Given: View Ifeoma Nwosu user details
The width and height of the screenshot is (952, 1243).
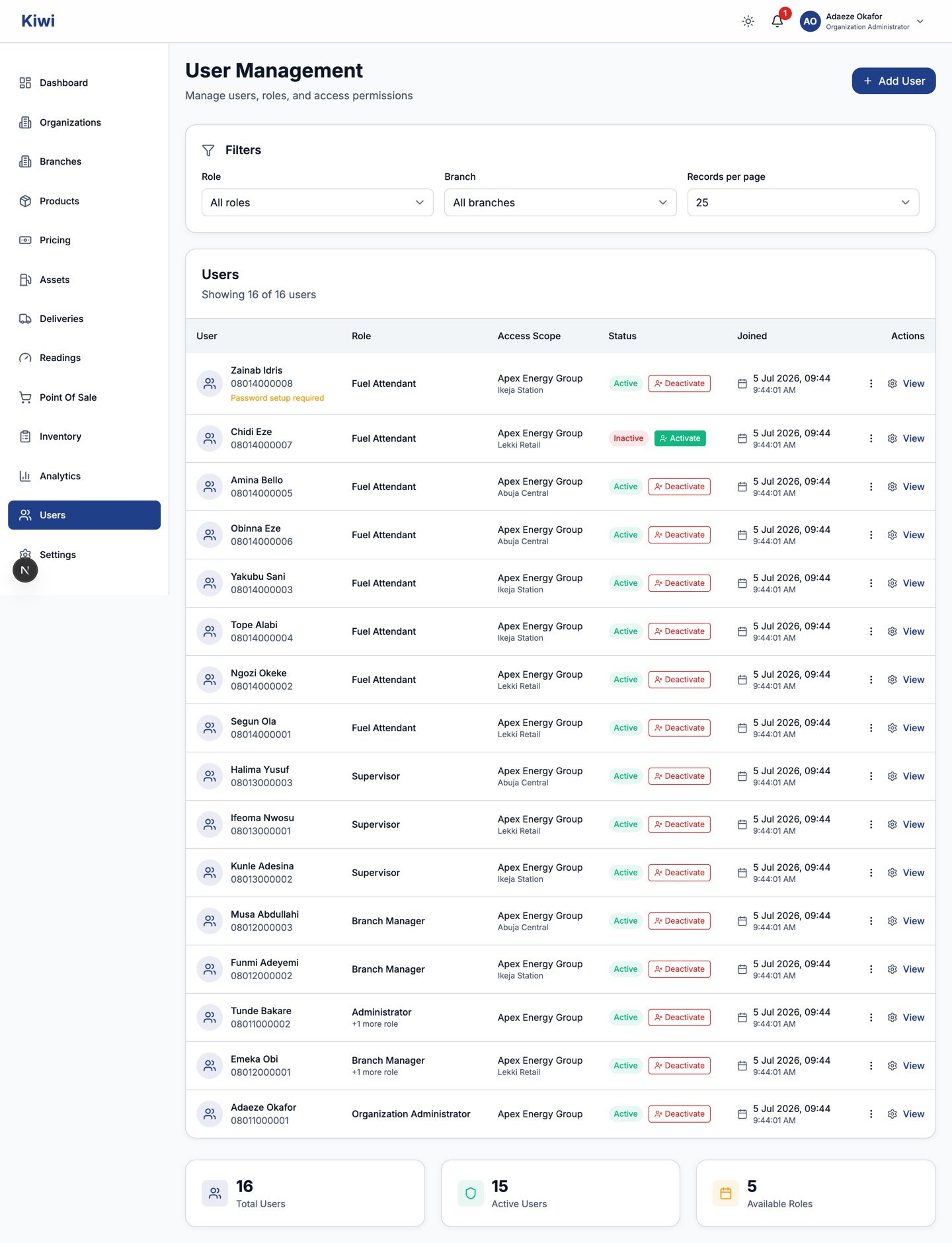Looking at the screenshot, I should coord(913,824).
